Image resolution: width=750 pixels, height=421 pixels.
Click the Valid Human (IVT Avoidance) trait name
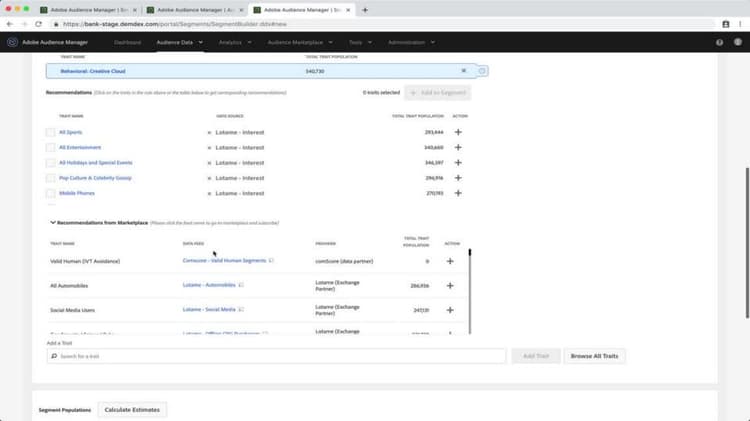click(85, 261)
